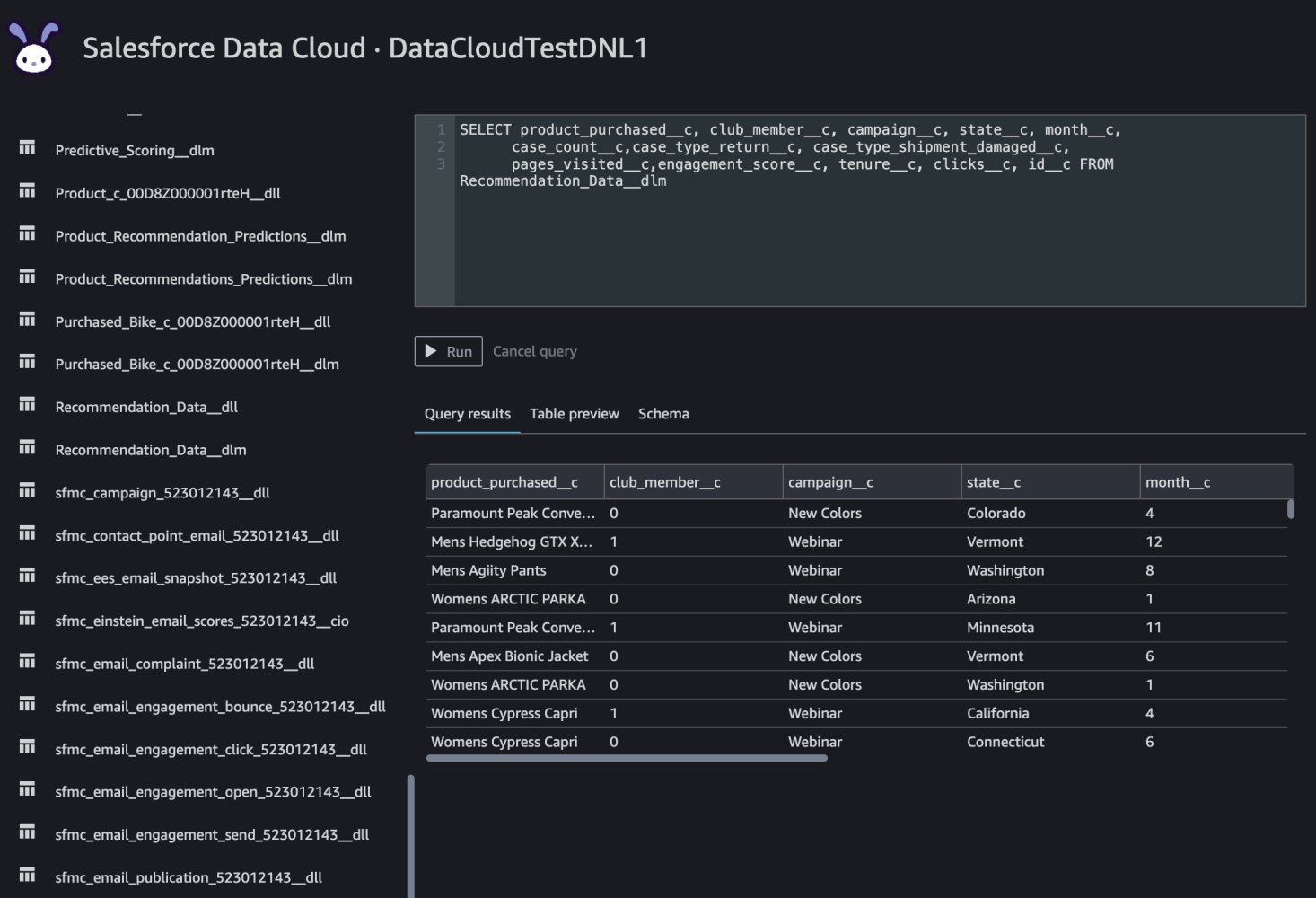
Task: Run the SQL query
Action: click(448, 351)
